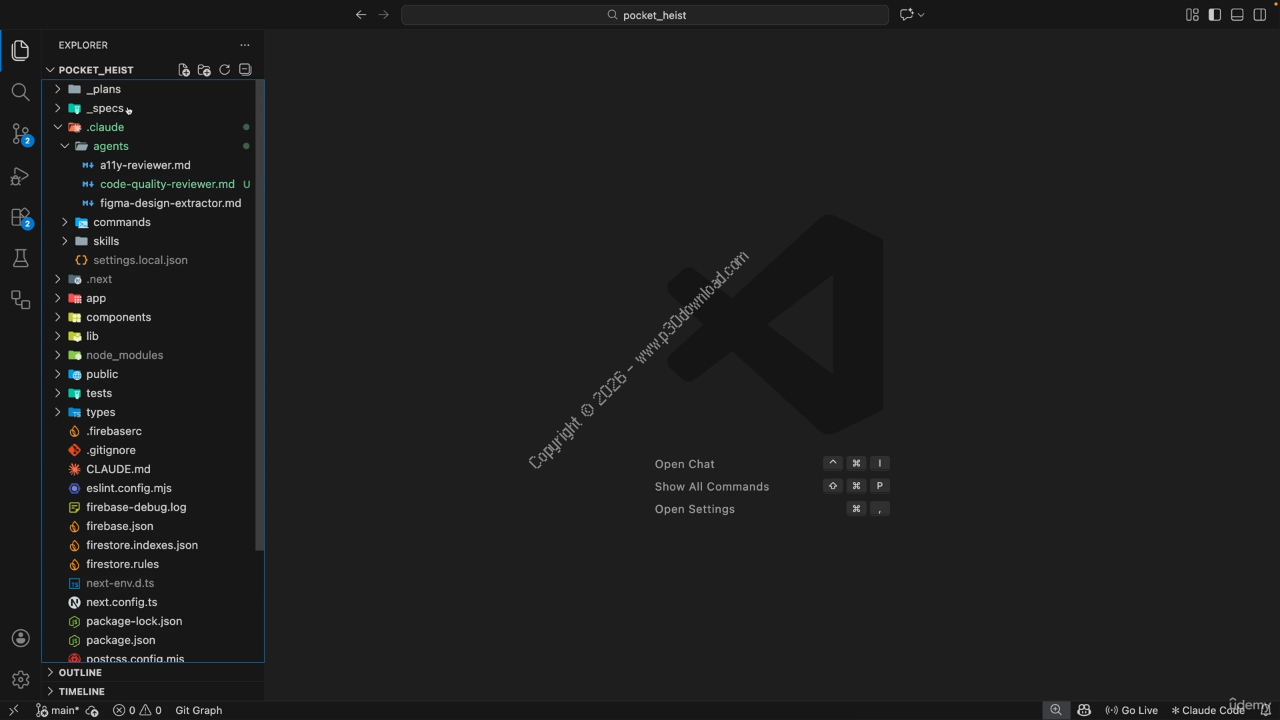Expand the OUTLINE section
Screen dimensions: 1280x720
point(80,672)
